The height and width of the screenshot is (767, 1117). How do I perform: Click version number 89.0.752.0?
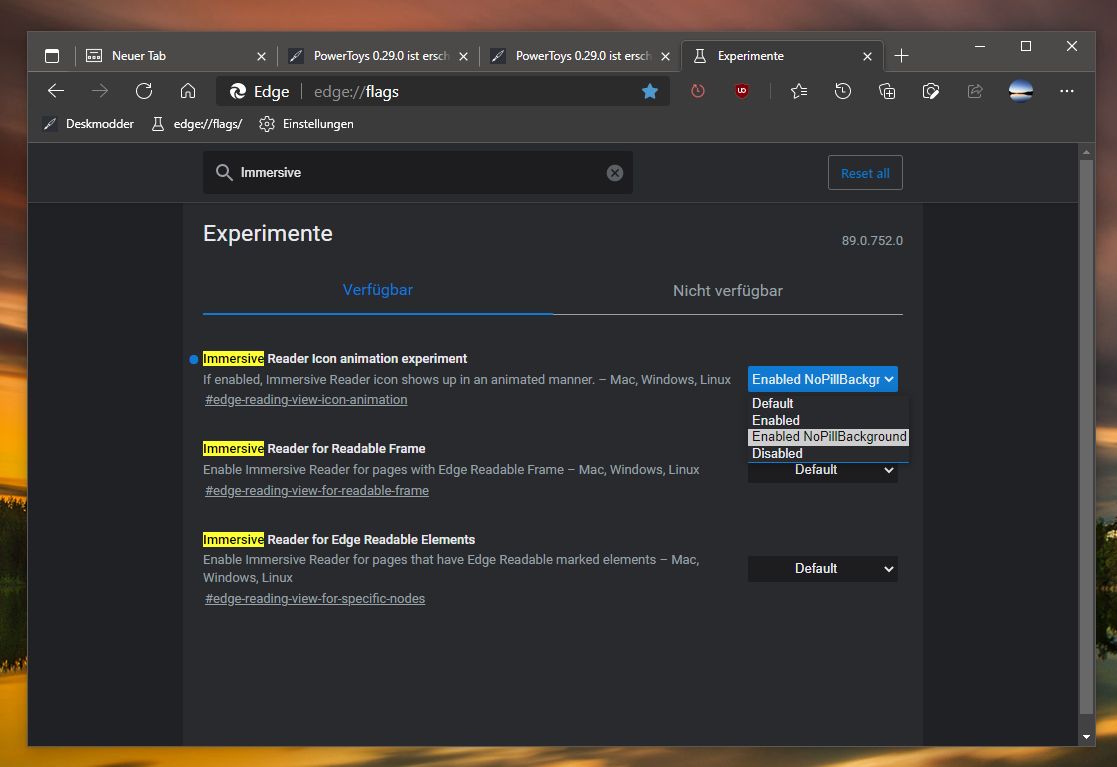[x=872, y=241]
